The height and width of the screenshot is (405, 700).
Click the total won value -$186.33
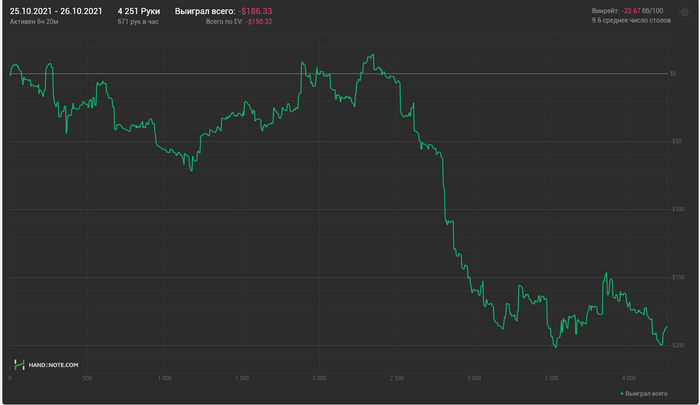tap(255, 11)
